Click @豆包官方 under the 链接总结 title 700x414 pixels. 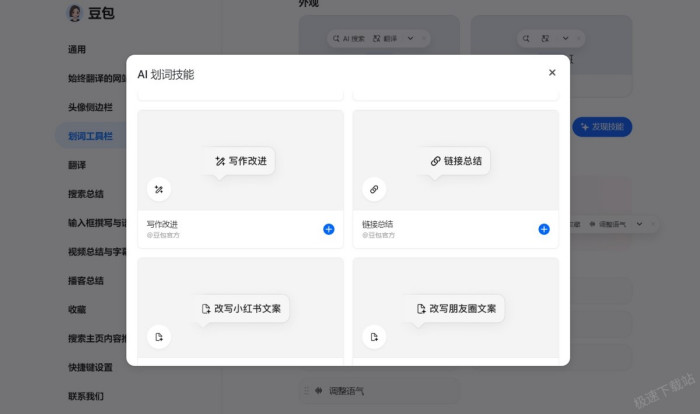tap(378, 235)
